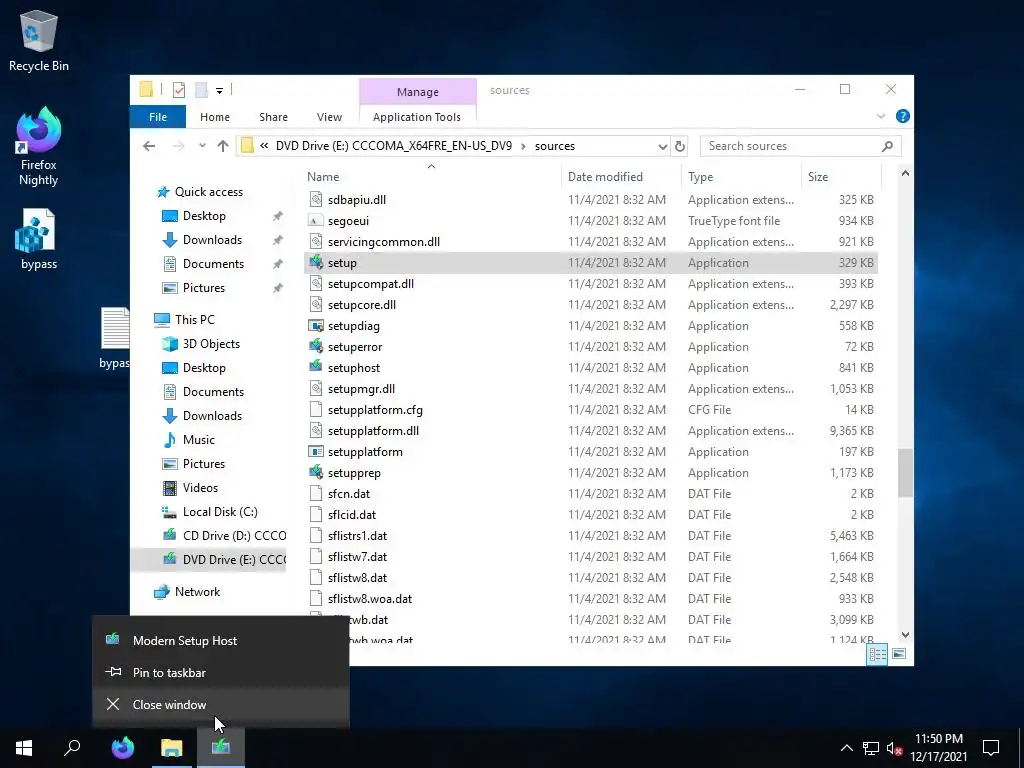
Task: Go back with the Back arrow
Action: [149, 146]
